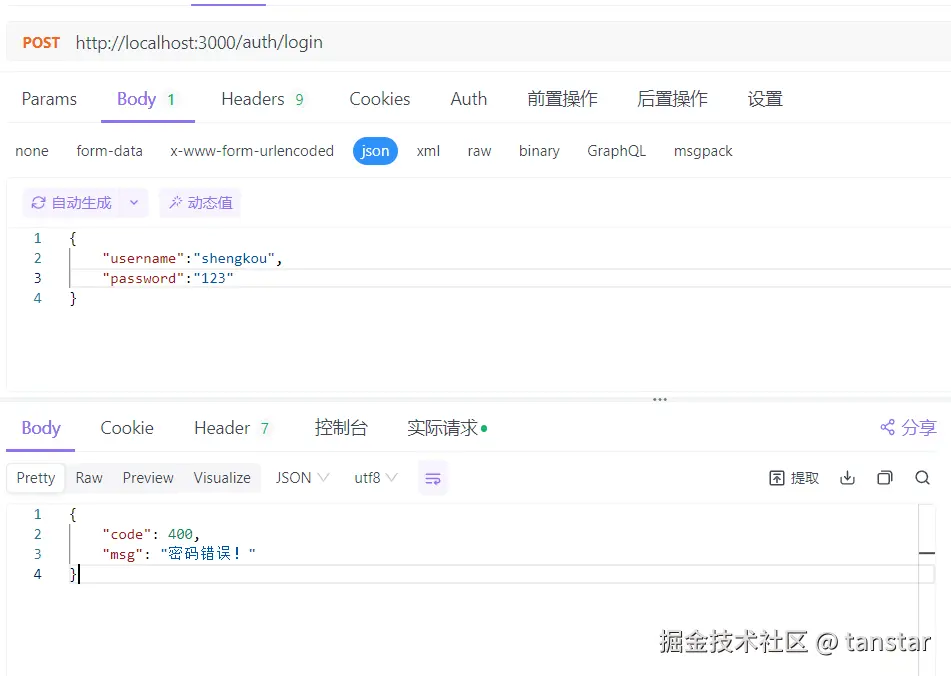Open the 后置操作 tab
Image resolution: width=951 pixels, height=676 pixels.
tap(672, 99)
